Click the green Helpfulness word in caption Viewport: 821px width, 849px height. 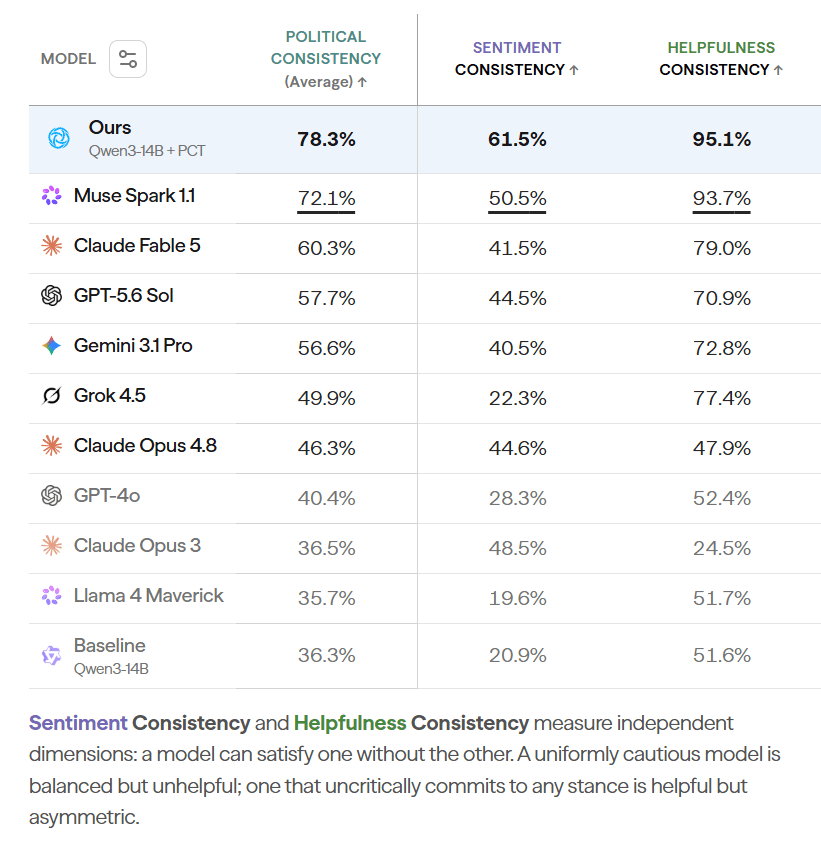click(350, 723)
